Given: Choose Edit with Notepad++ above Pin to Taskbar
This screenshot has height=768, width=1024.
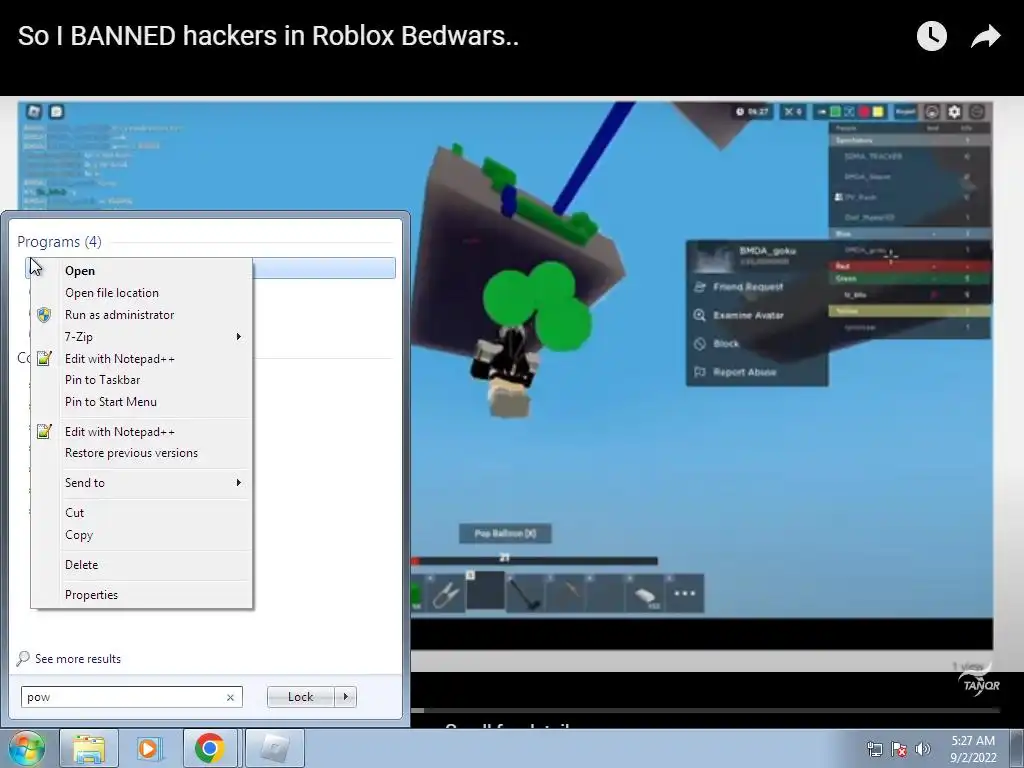Looking at the screenshot, I should coord(141,359).
